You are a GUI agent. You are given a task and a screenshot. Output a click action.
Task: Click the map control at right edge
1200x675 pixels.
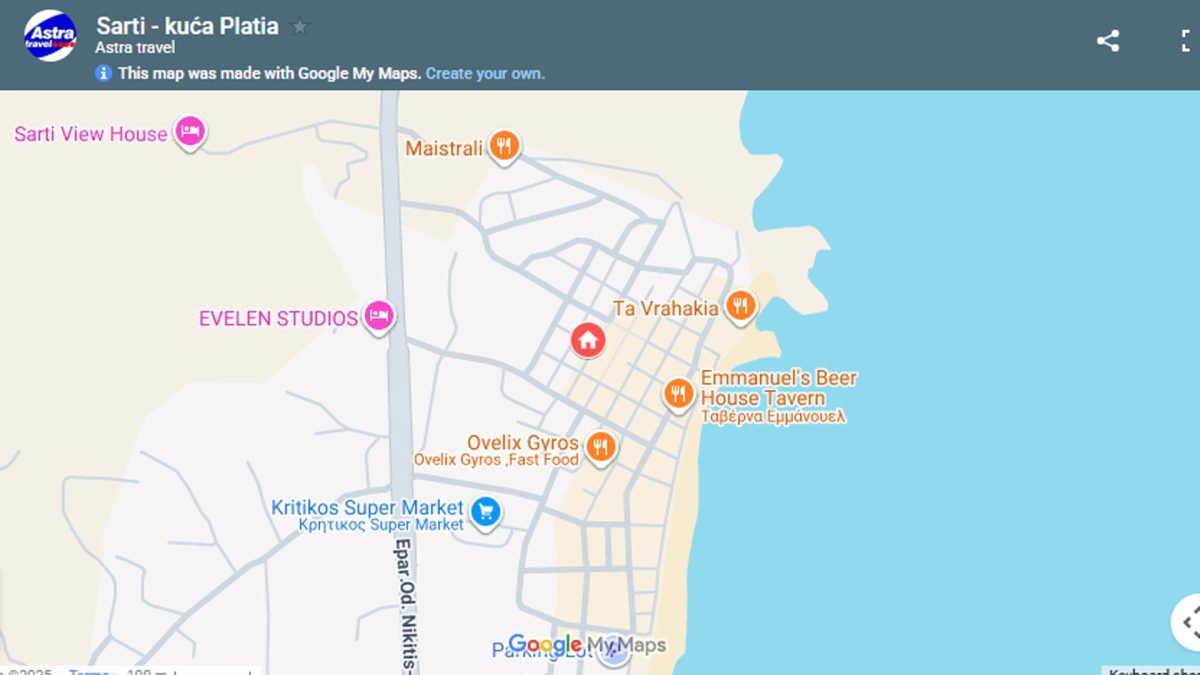click(x=1188, y=622)
